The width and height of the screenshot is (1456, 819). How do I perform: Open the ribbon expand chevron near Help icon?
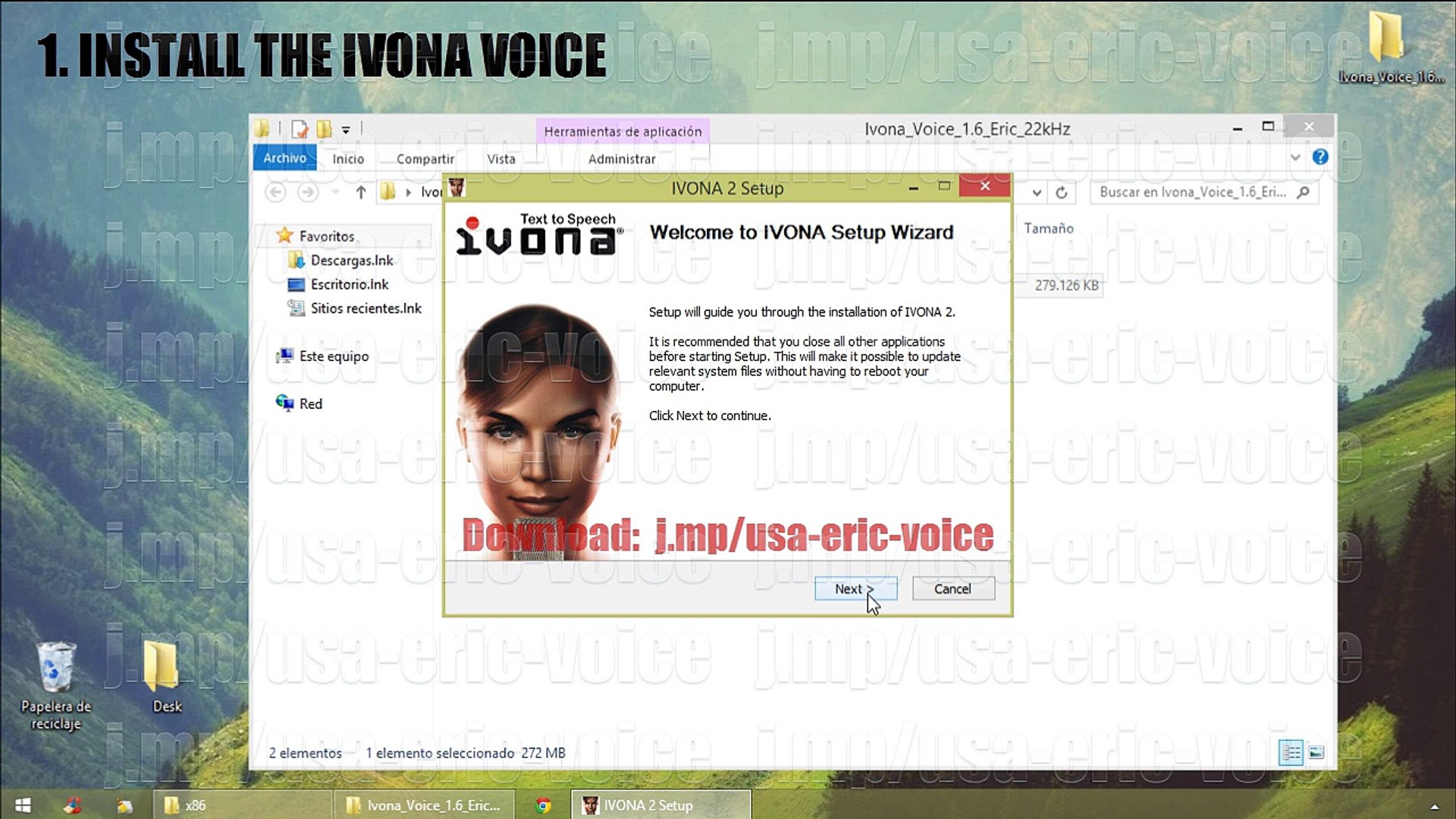(x=1294, y=157)
